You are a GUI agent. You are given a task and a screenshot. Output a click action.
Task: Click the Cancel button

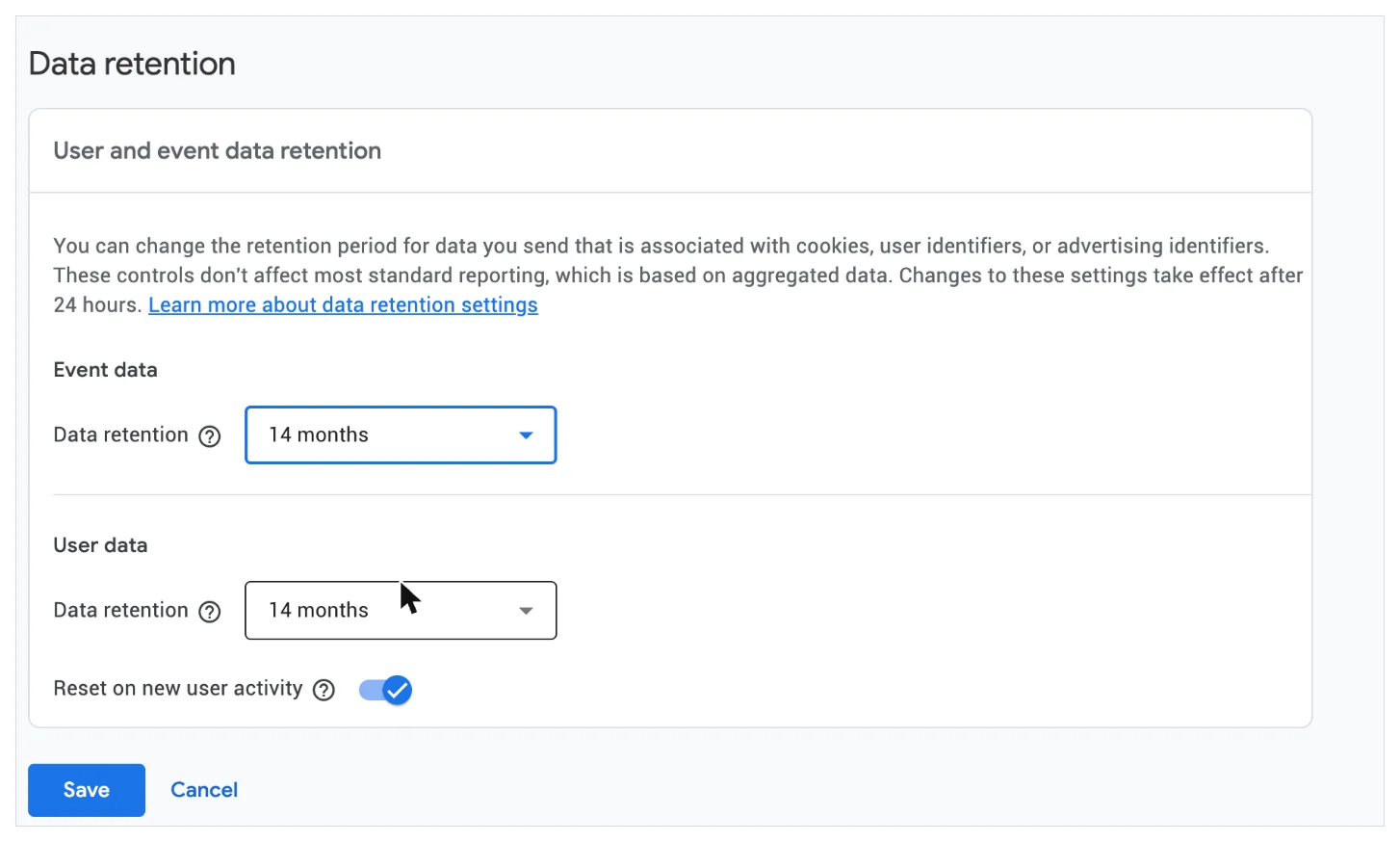click(x=204, y=790)
